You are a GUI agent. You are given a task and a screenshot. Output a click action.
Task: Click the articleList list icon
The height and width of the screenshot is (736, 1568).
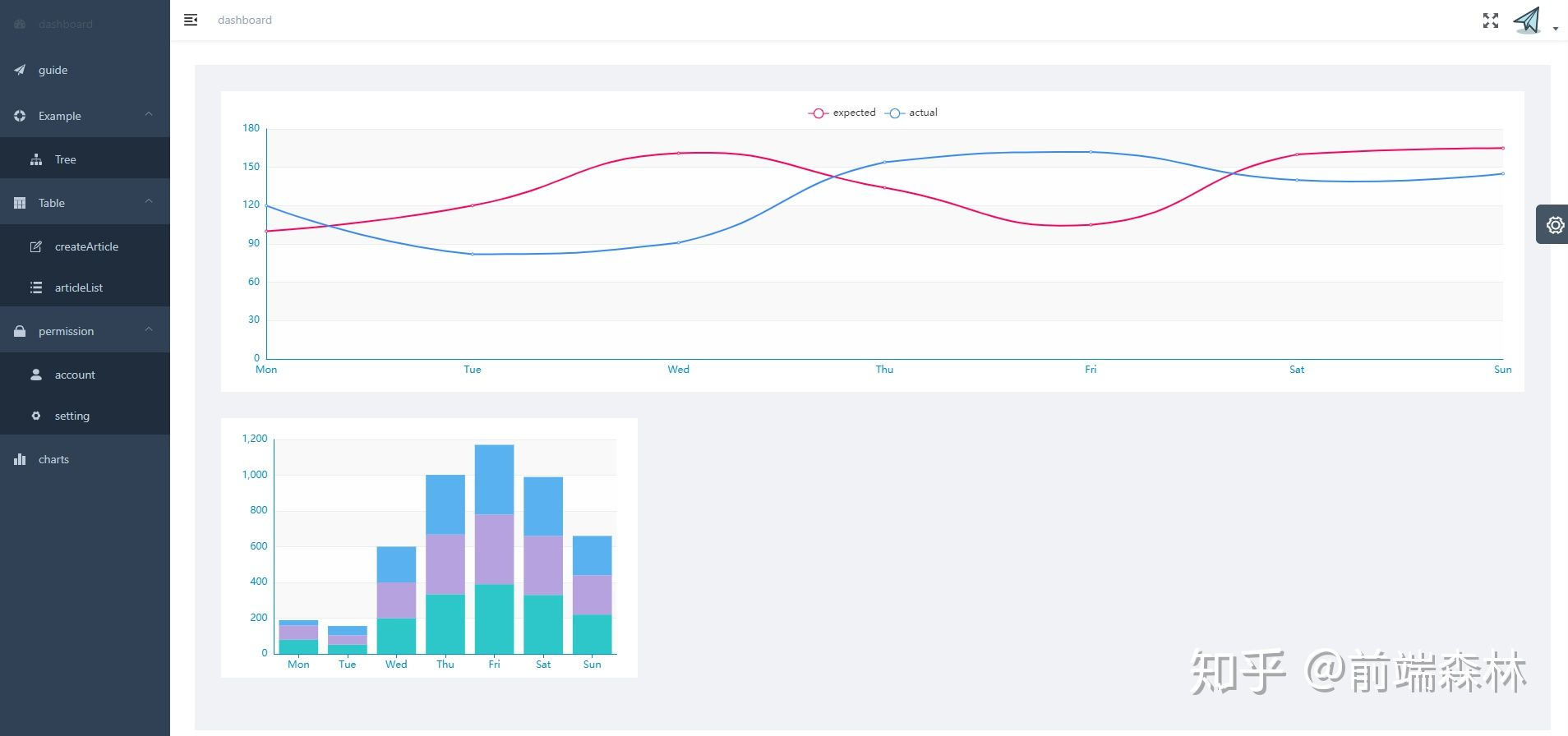tap(36, 287)
